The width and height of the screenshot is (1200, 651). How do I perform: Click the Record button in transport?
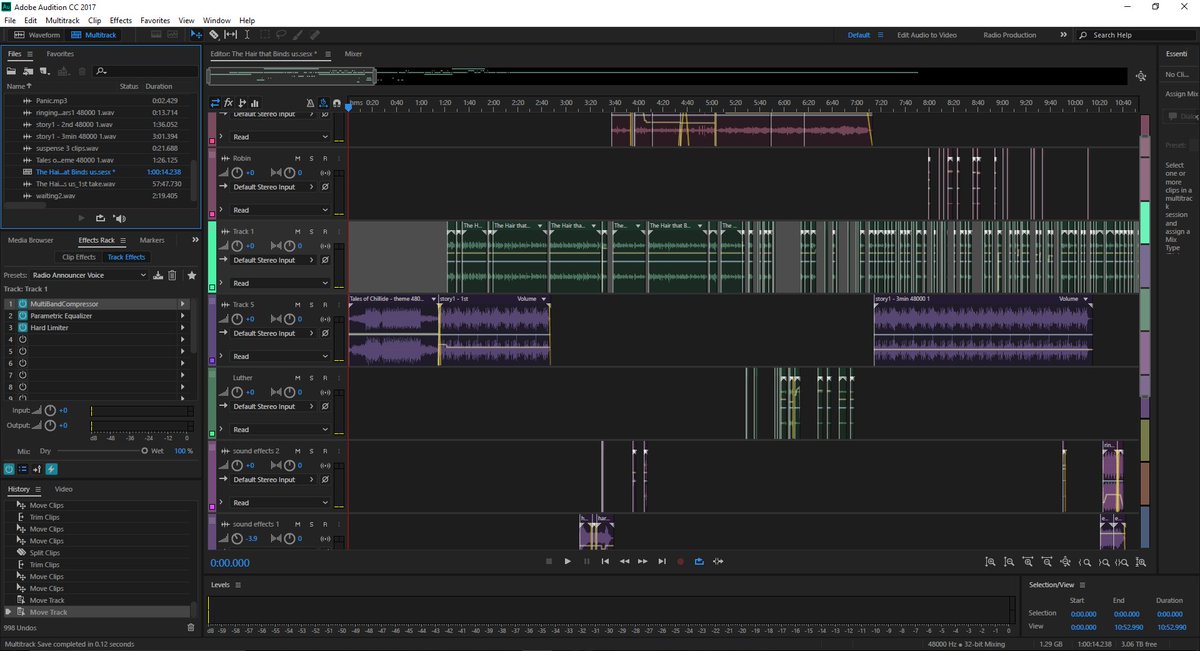tap(680, 562)
